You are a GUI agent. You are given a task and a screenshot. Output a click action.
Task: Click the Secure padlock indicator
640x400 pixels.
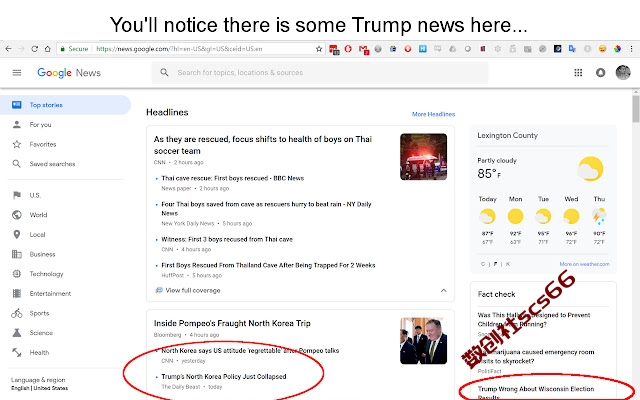(74, 49)
